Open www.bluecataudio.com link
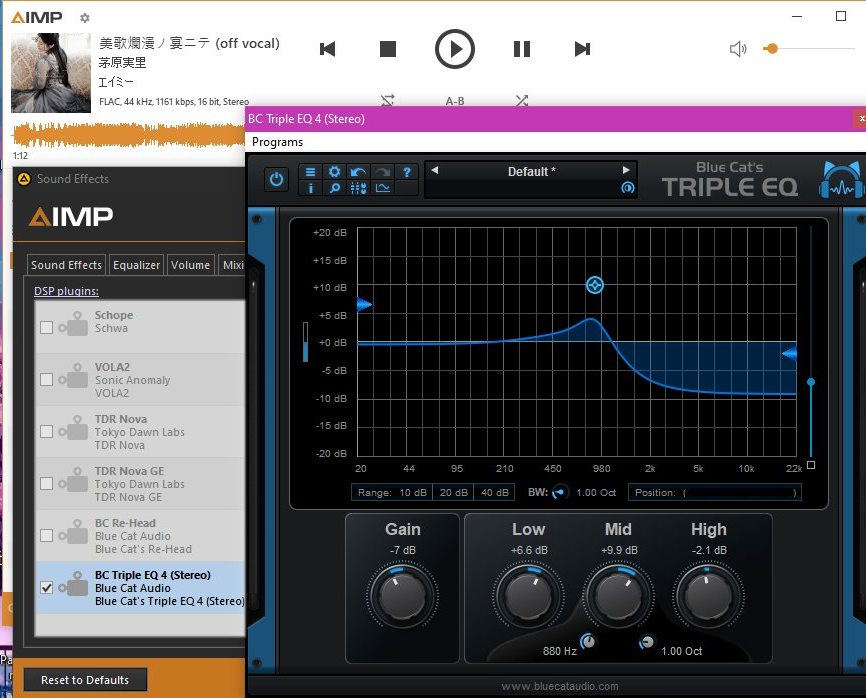This screenshot has height=698, width=866. click(559, 686)
